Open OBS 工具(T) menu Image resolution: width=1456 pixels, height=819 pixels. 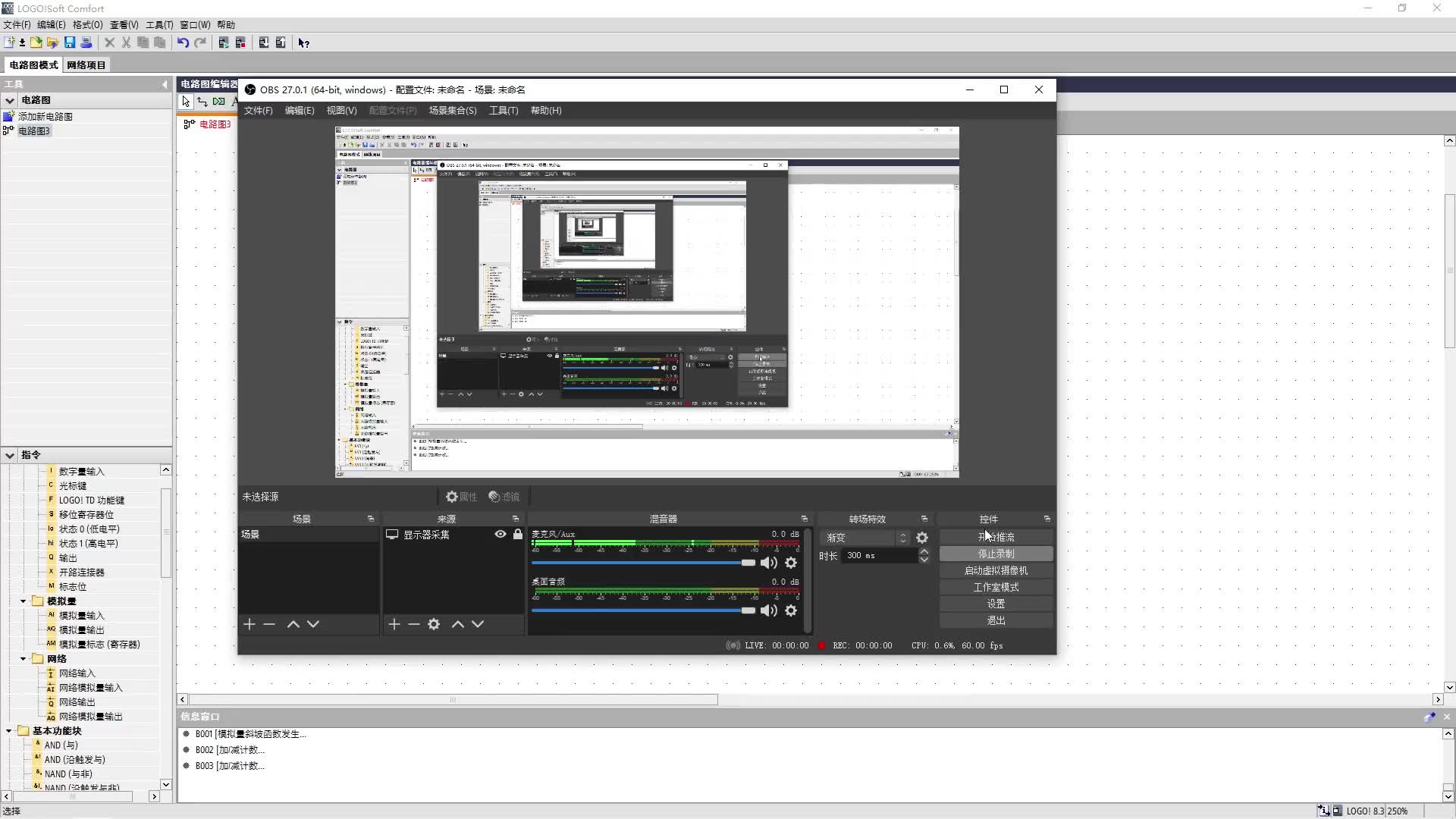[x=504, y=111]
